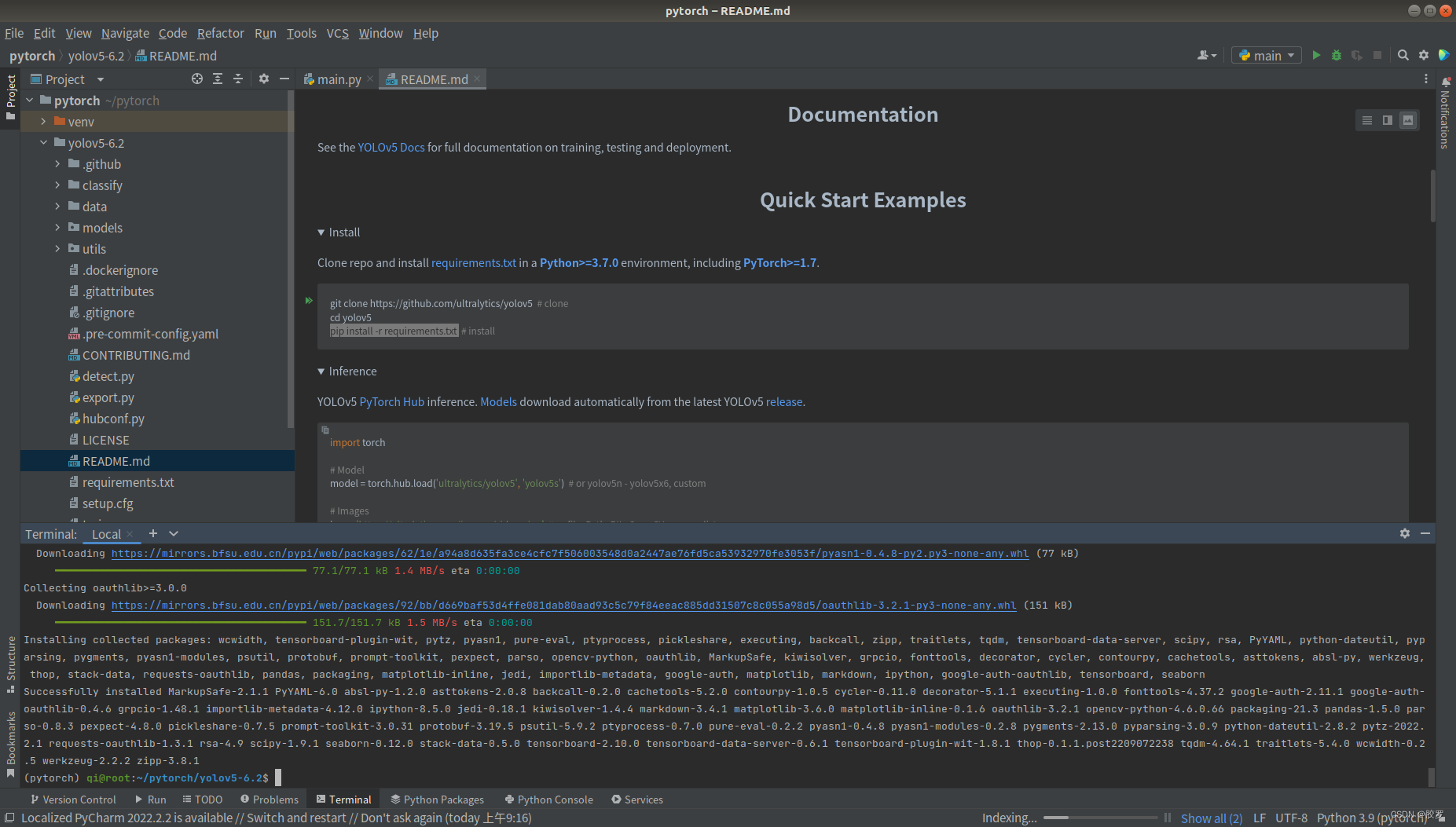Close the Local terminal tab
The width and height of the screenshot is (1456, 827).
point(130,534)
